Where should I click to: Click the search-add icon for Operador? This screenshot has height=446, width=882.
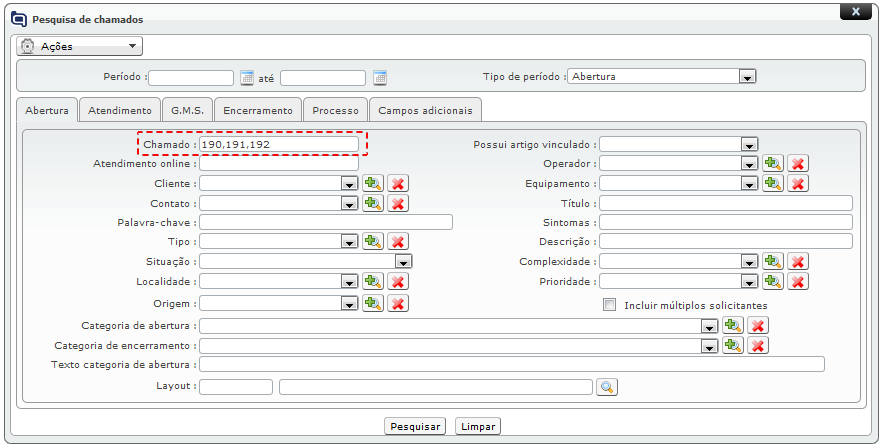tap(773, 163)
